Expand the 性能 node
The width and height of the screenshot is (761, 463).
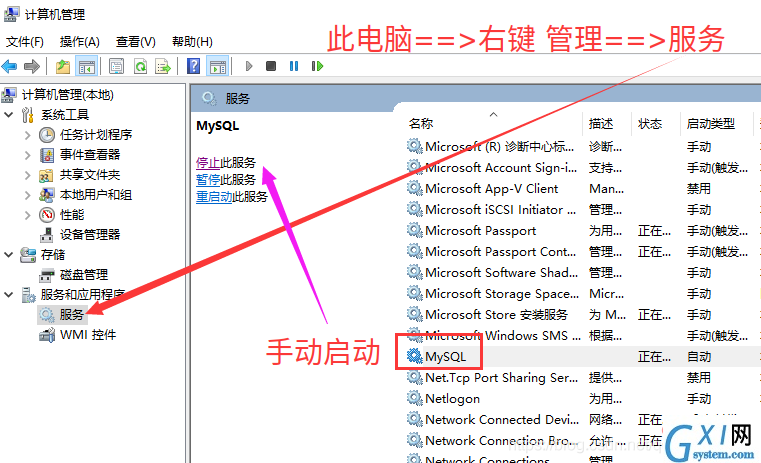[x=28, y=215]
